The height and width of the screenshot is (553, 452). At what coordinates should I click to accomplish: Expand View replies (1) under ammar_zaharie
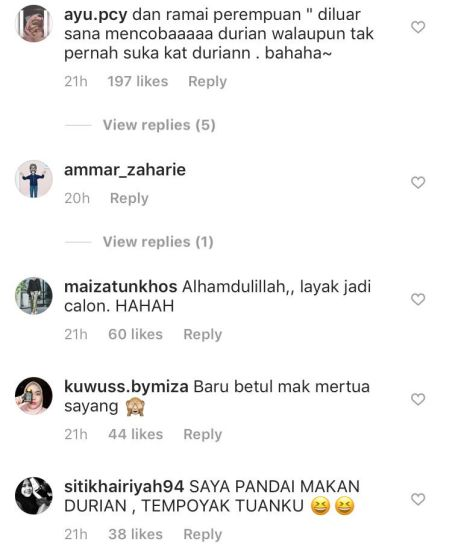point(158,242)
